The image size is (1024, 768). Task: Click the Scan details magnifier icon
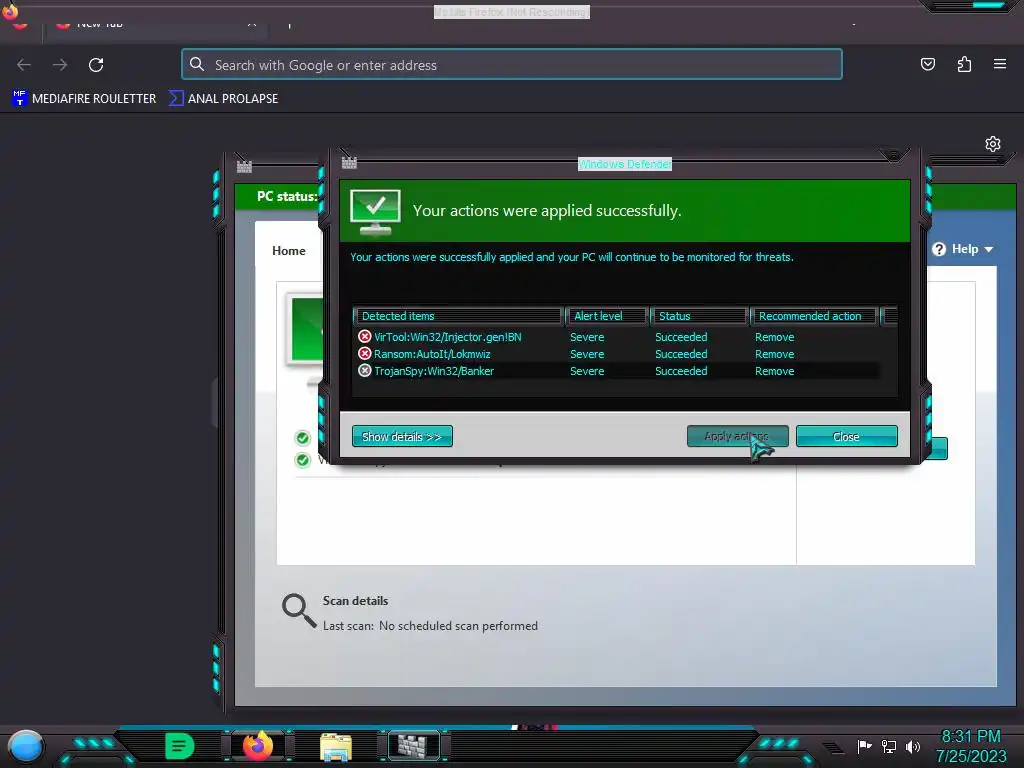299,611
